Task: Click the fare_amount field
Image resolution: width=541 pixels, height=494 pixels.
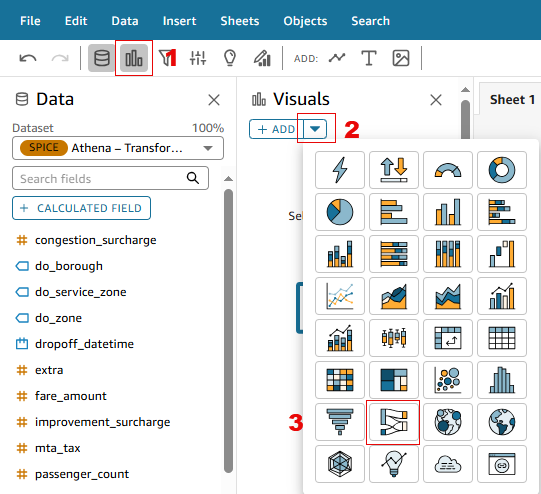Action: tap(70, 396)
